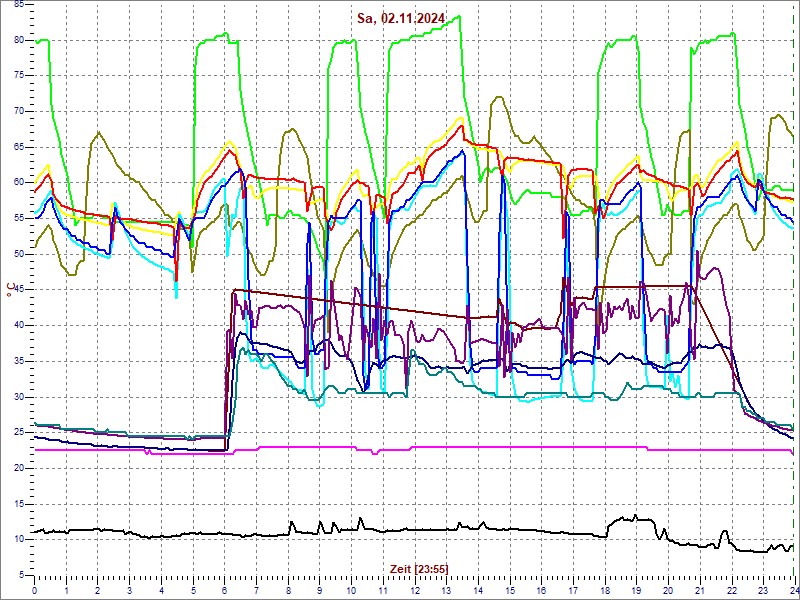Select hour 0 on the time axis

35,589
